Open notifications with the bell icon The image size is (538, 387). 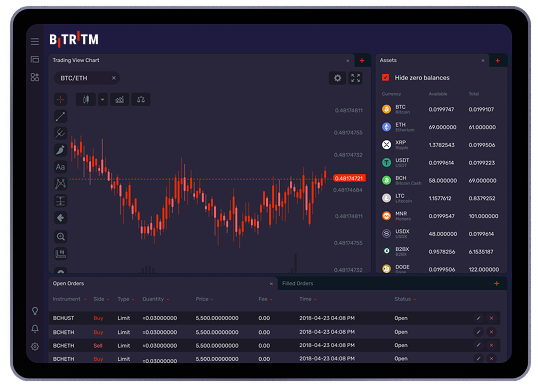(x=35, y=329)
